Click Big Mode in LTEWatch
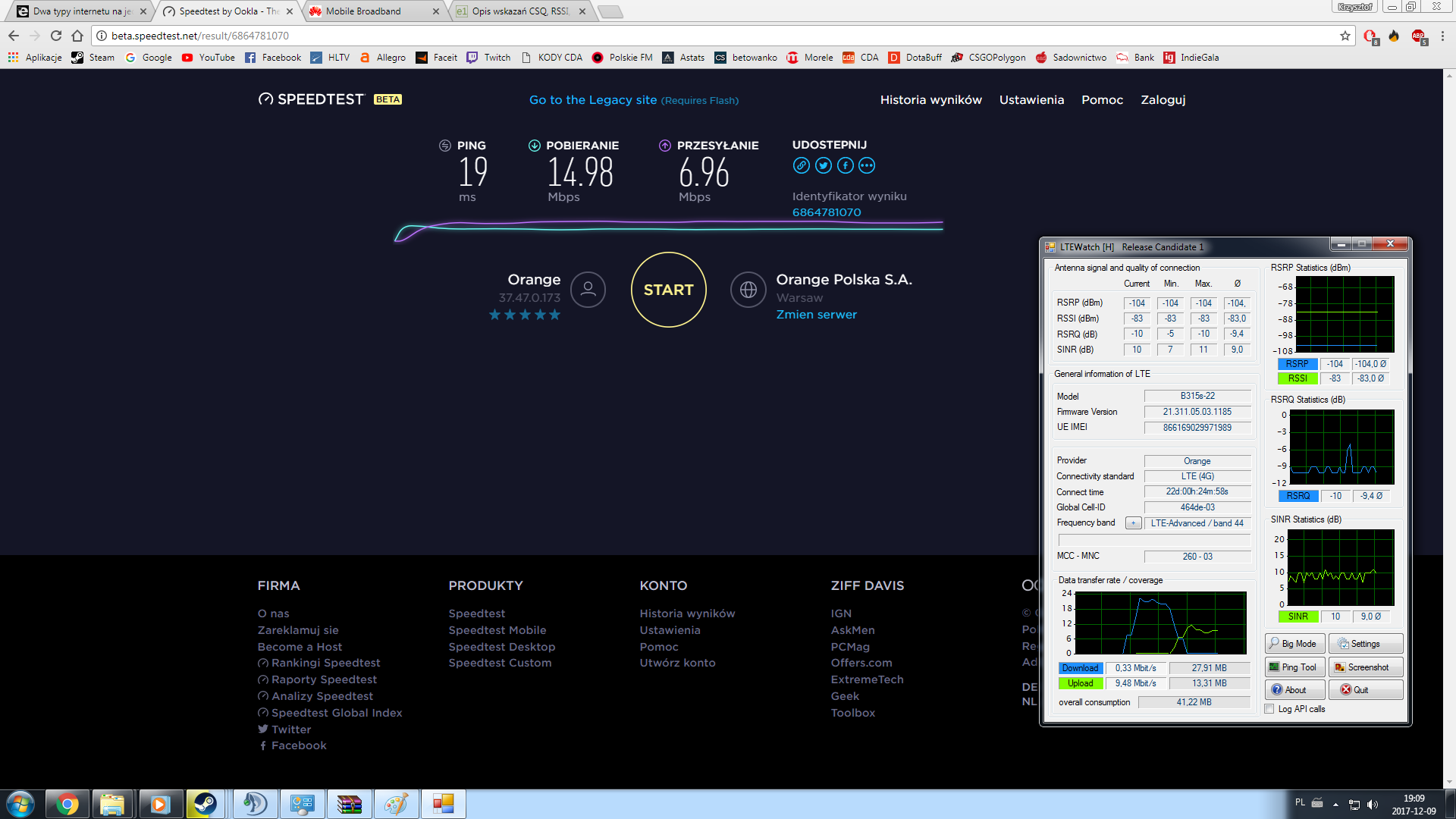Screen dimensions: 1456x819 [1295, 644]
